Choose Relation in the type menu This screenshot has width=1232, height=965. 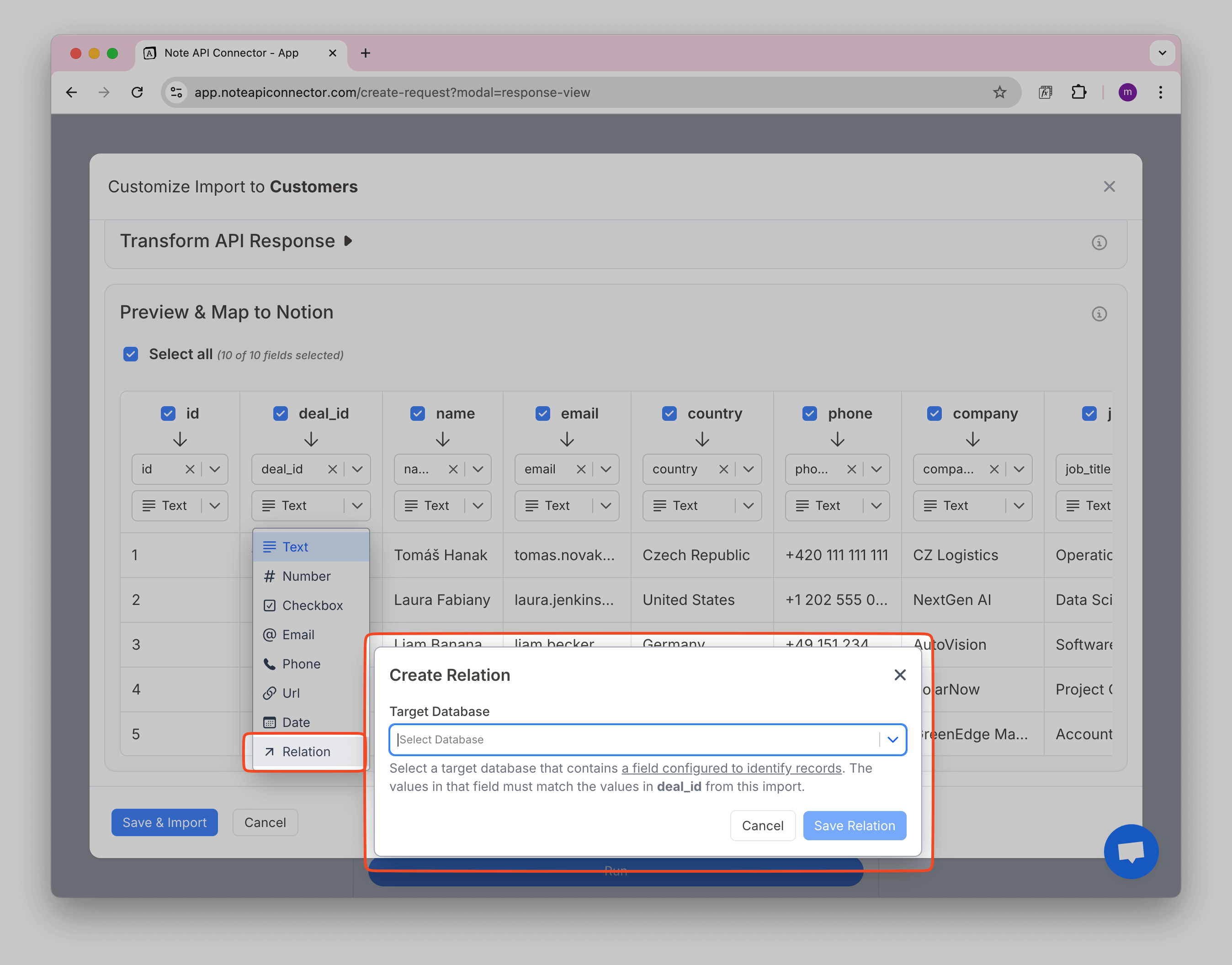point(306,752)
